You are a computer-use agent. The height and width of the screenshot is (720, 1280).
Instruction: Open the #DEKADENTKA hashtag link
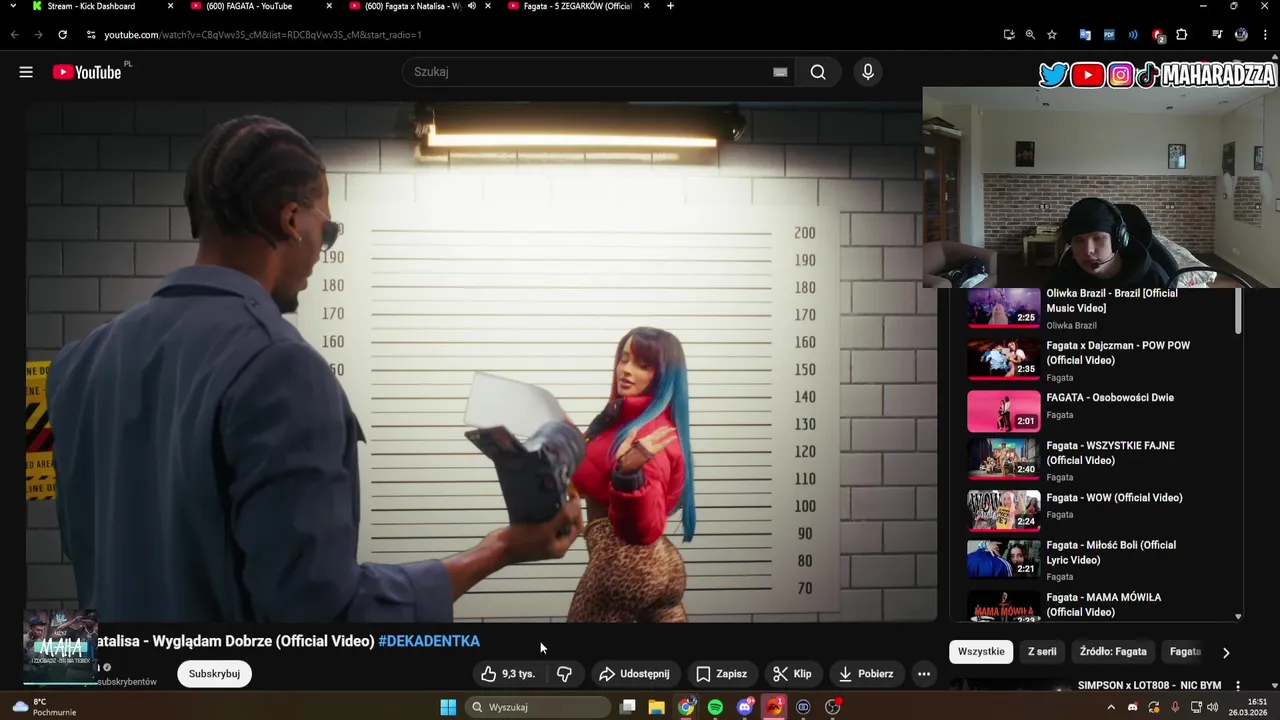pyautogui.click(x=429, y=641)
